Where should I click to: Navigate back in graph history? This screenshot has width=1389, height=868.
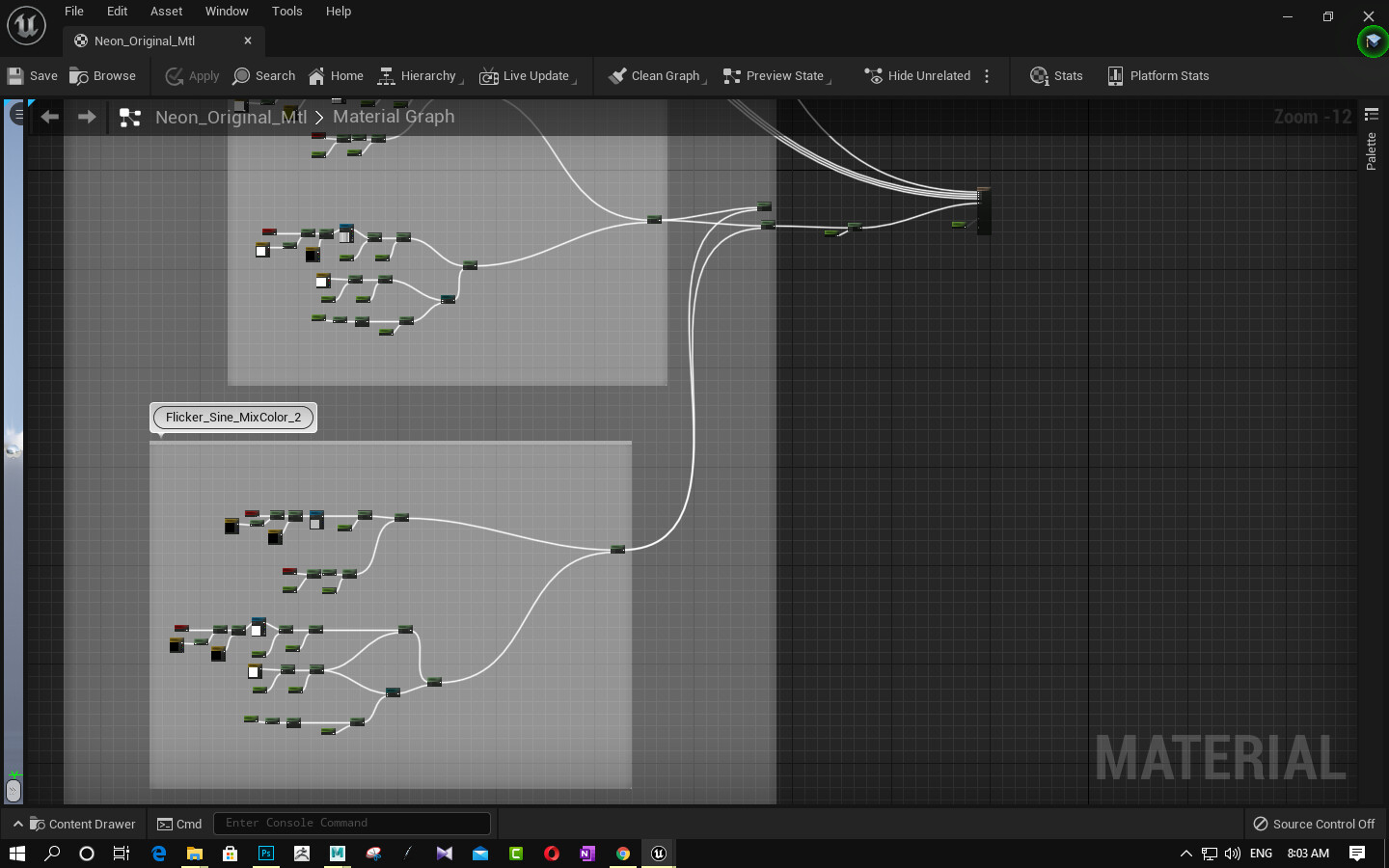pos(50,117)
